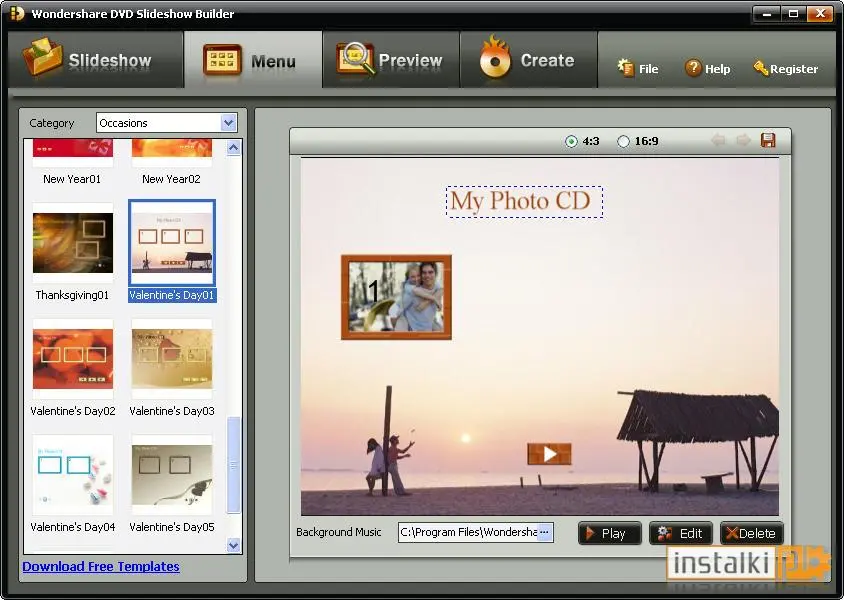
Task: Click the File menu icon
Action: click(x=626, y=68)
